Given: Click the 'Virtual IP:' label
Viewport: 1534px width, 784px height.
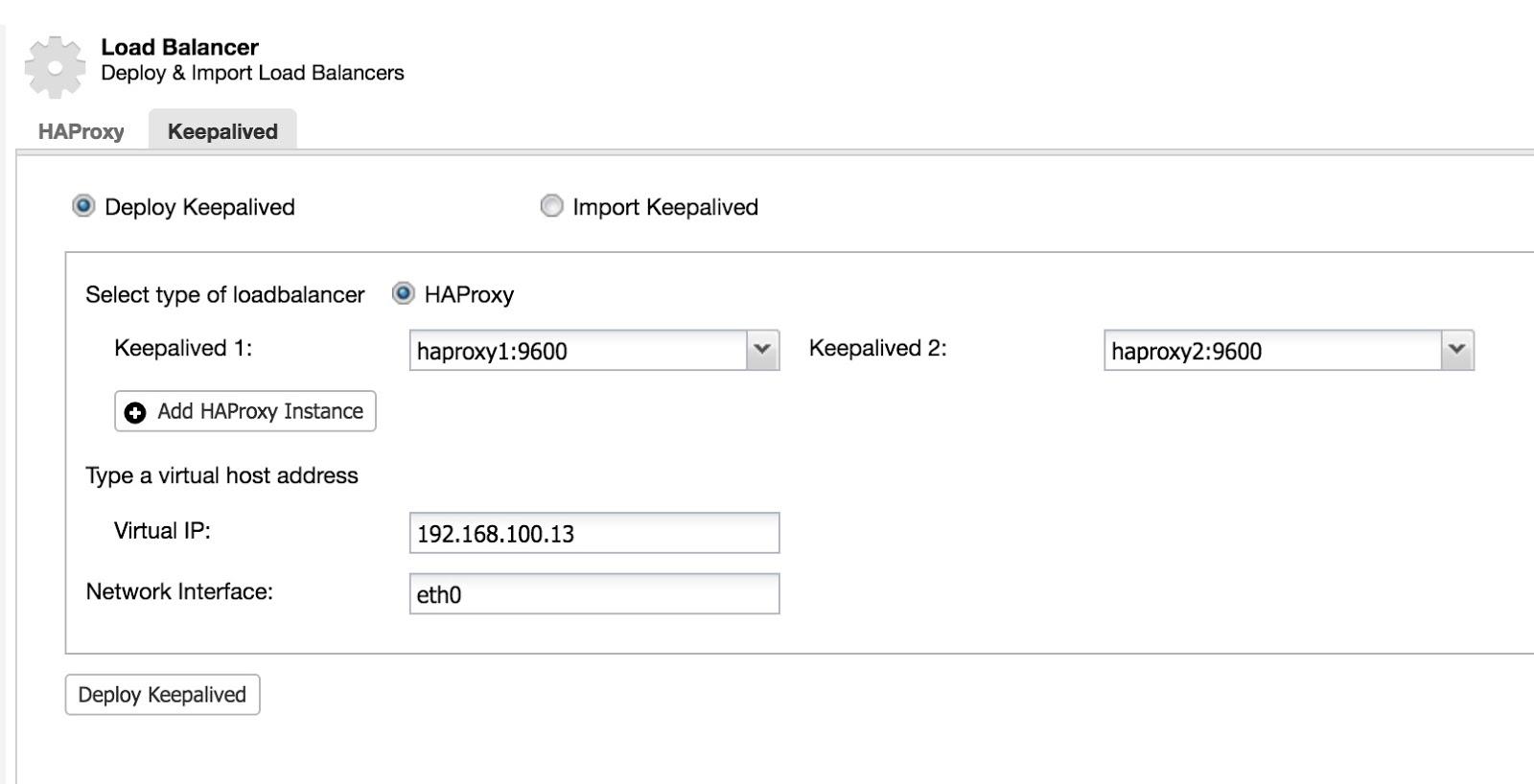Looking at the screenshot, I should 162,530.
